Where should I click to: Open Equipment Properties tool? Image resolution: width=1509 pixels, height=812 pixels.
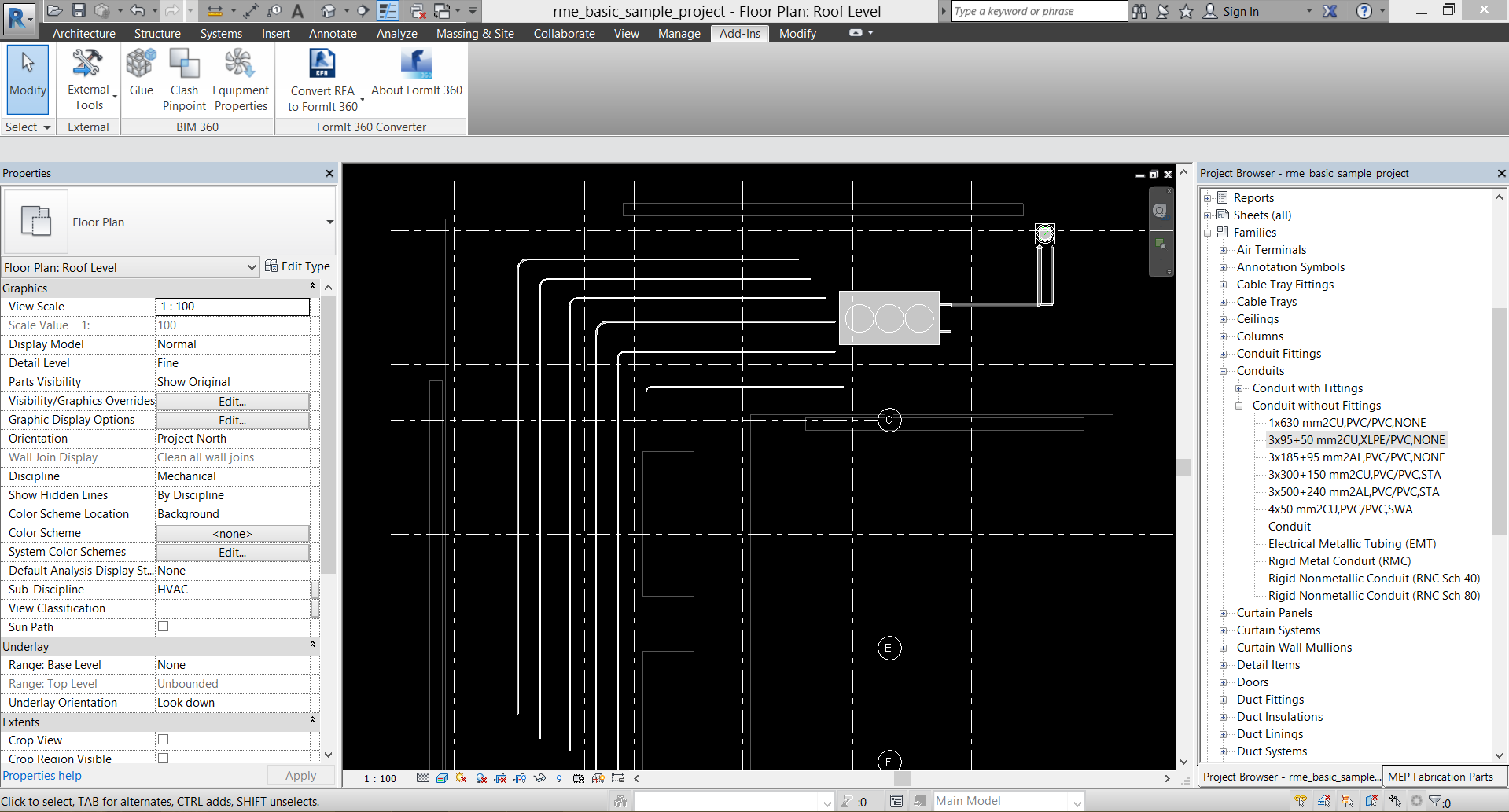pyautogui.click(x=241, y=80)
